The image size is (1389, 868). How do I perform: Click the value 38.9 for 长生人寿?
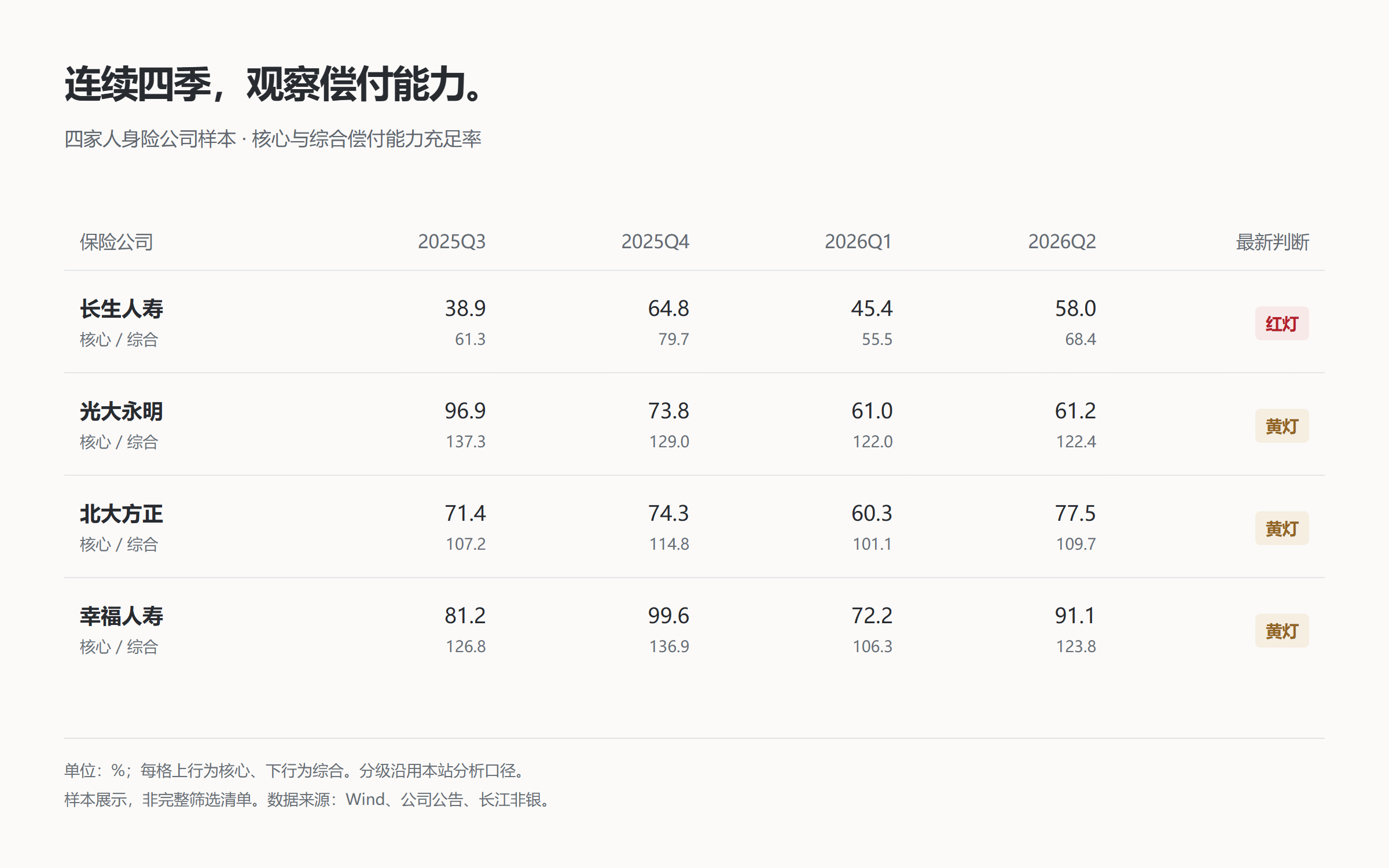(x=465, y=308)
